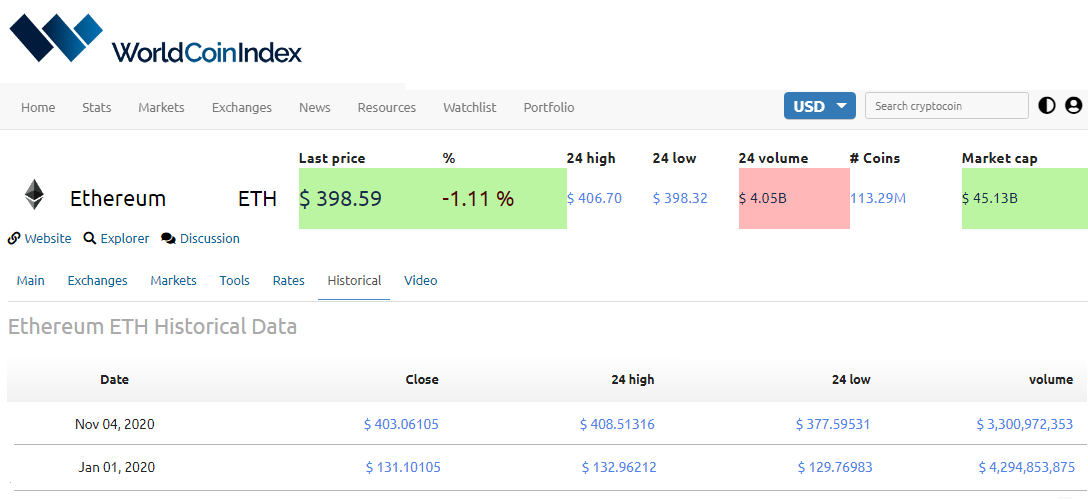Image resolution: width=1088 pixels, height=500 pixels.
Task: Click Nov 04 close price $ 403.06105
Action: point(401,424)
